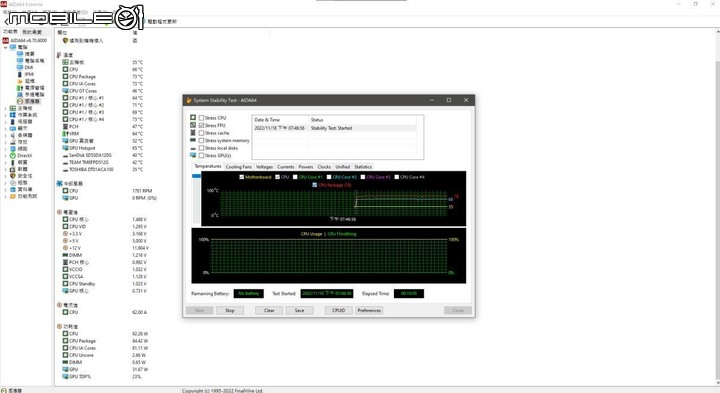The height and width of the screenshot is (393, 720).
Task: Expand the tree node second above DirectX
Action: pyautogui.click(x=6, y=142)
